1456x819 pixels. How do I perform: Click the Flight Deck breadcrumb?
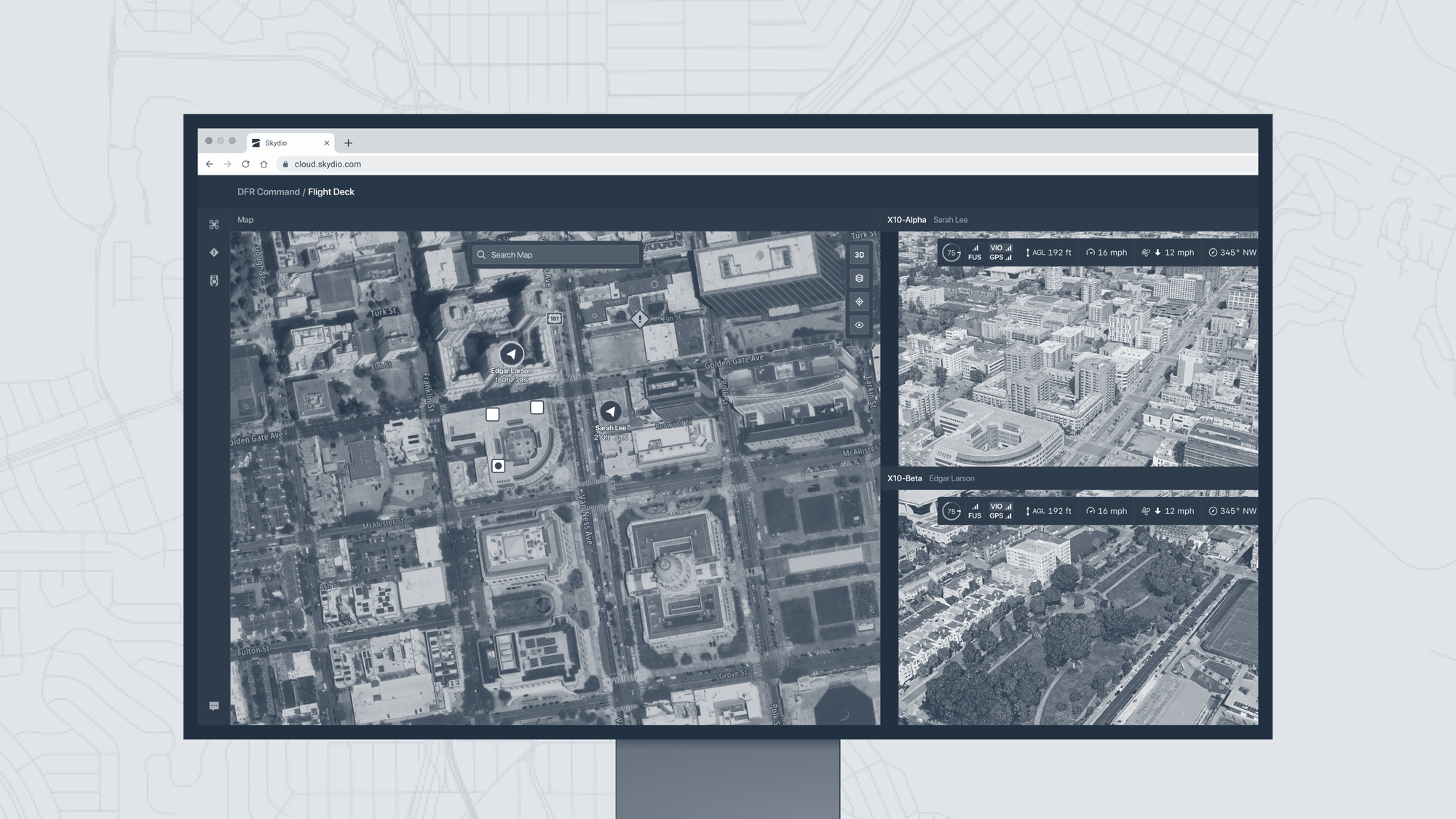[331, 191]
